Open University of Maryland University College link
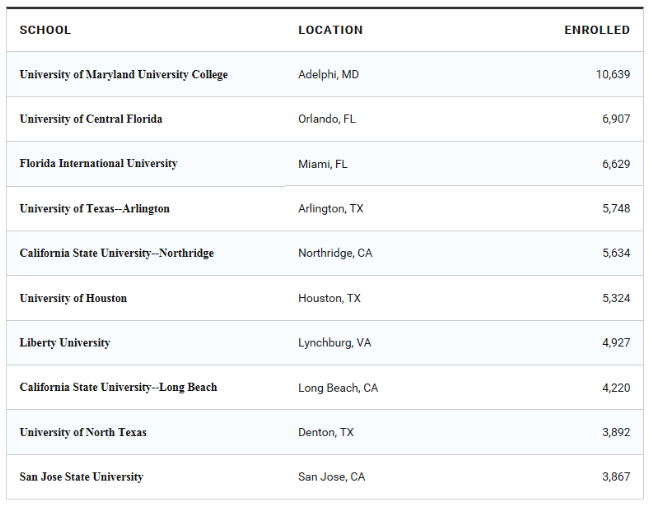The image size is (652, 507). tap(123, 75)
